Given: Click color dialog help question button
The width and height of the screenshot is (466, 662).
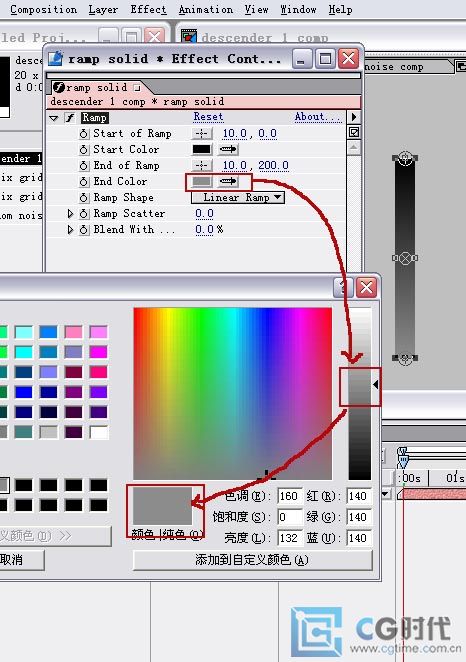Looking at the screenshot, I should click(x=344, y=288).
